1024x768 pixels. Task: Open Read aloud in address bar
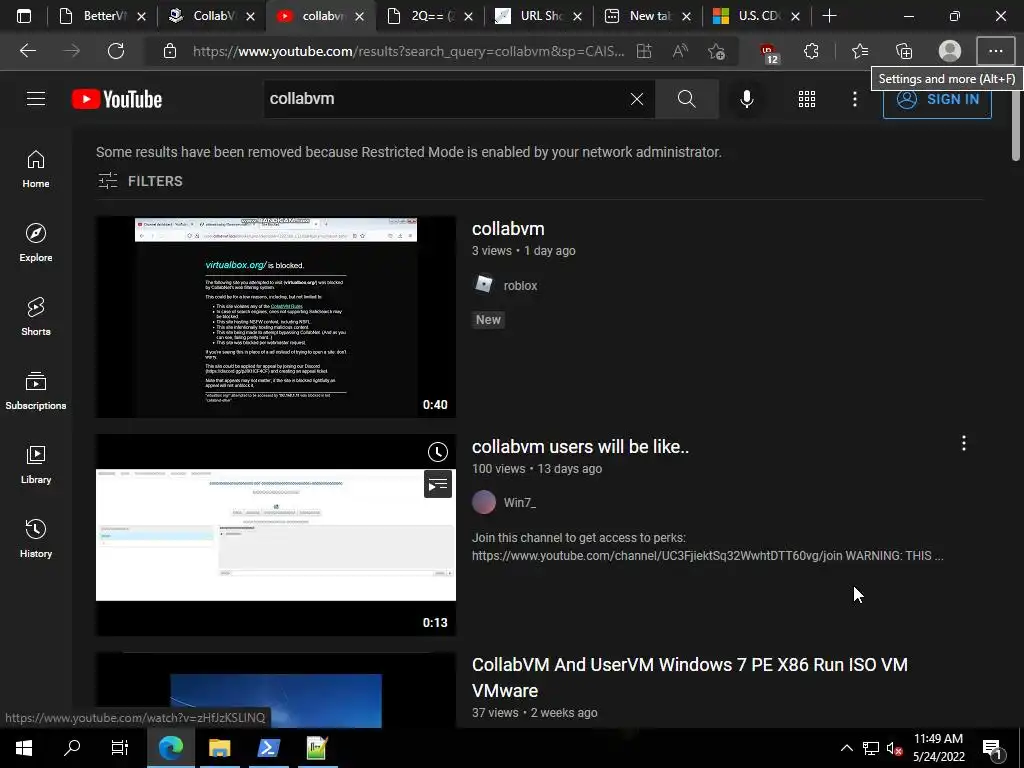[680, 51]
